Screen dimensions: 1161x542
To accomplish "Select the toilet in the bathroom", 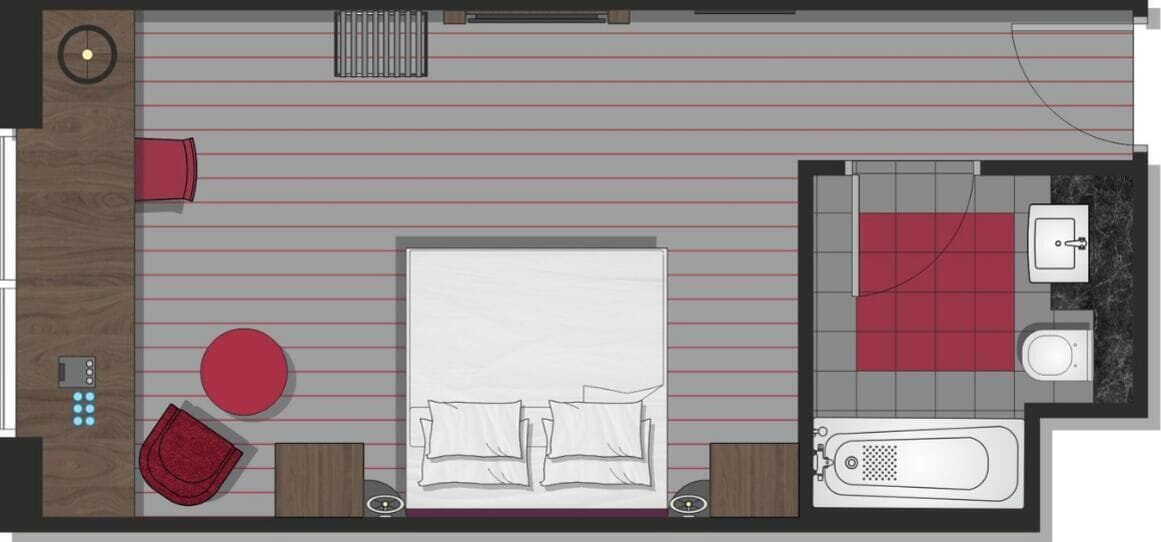I will pyautogui.click(x=1057, y=355).
